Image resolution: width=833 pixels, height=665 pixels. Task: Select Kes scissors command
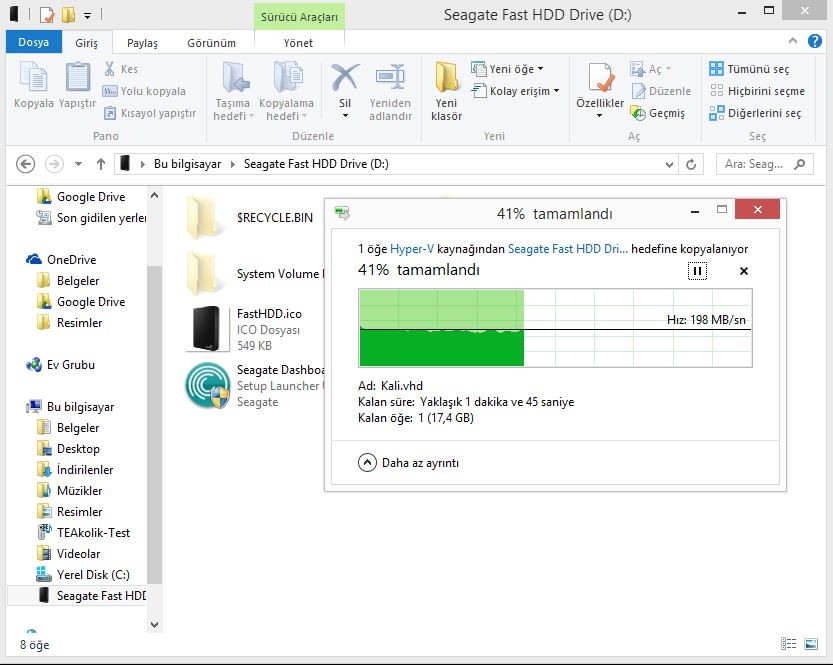coord(121,69)
